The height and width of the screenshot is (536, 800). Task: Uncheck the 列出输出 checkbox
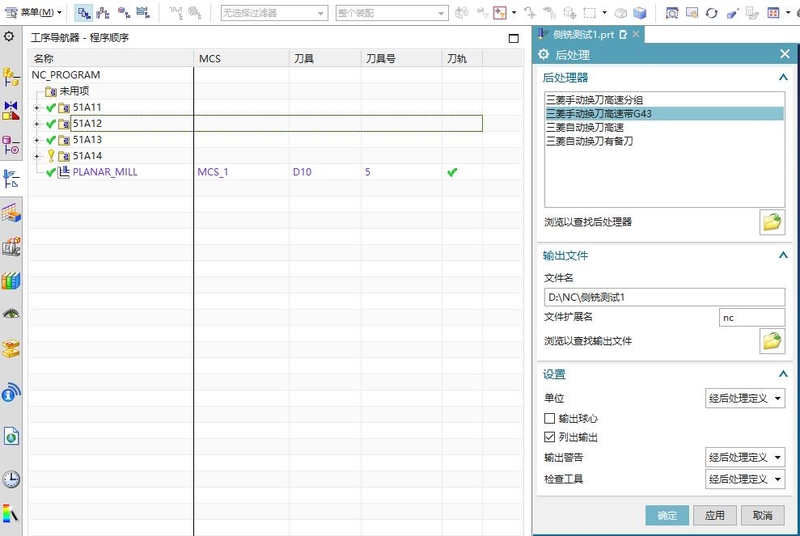[549, 437]
